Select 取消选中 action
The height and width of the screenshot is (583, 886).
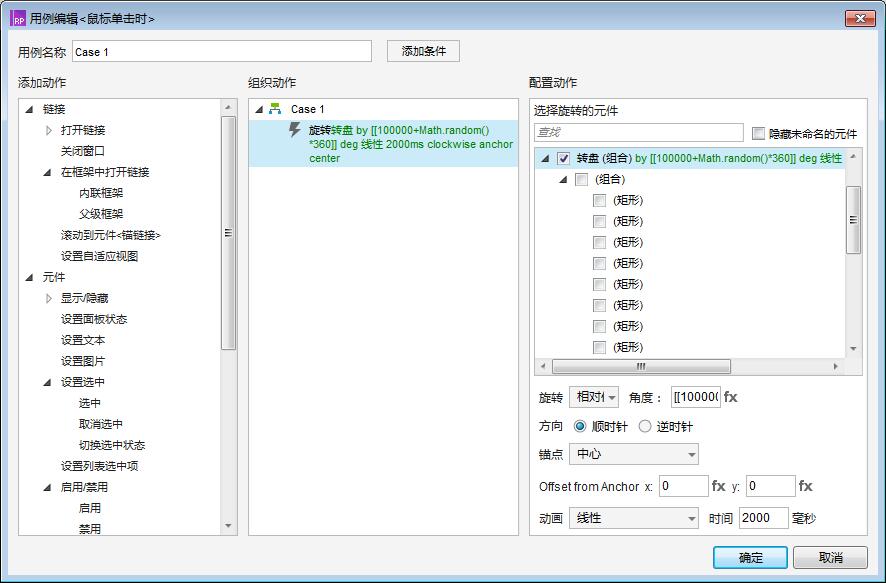101,424
